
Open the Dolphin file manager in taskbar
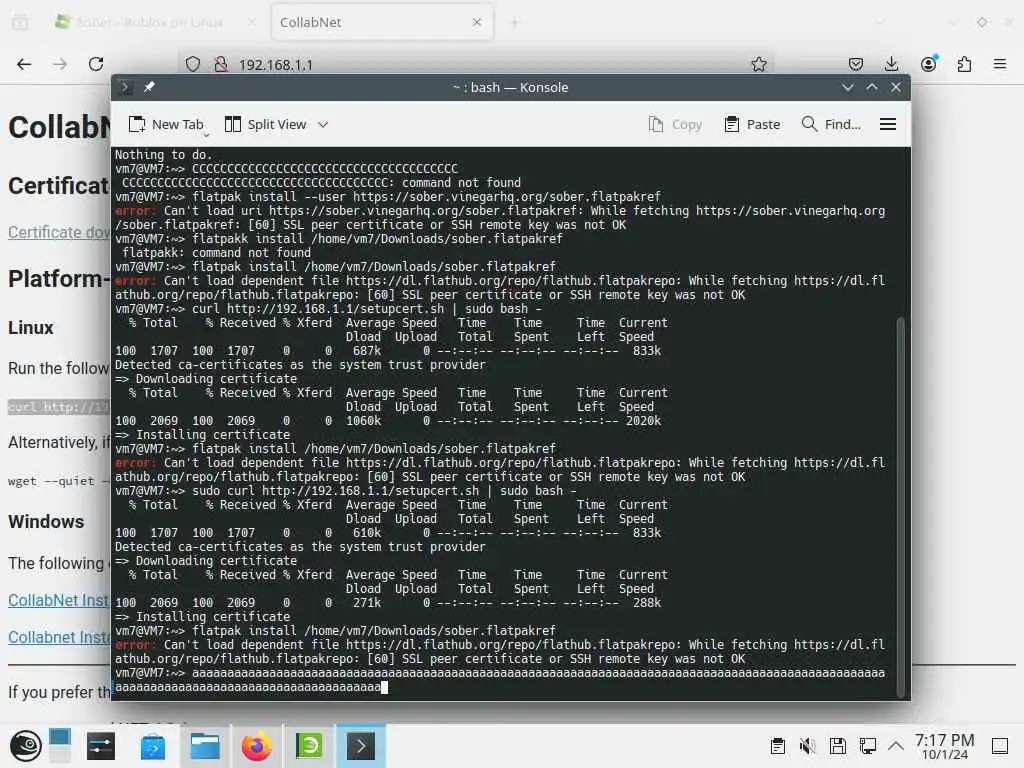pyautogui.click(x=205, y=746)
